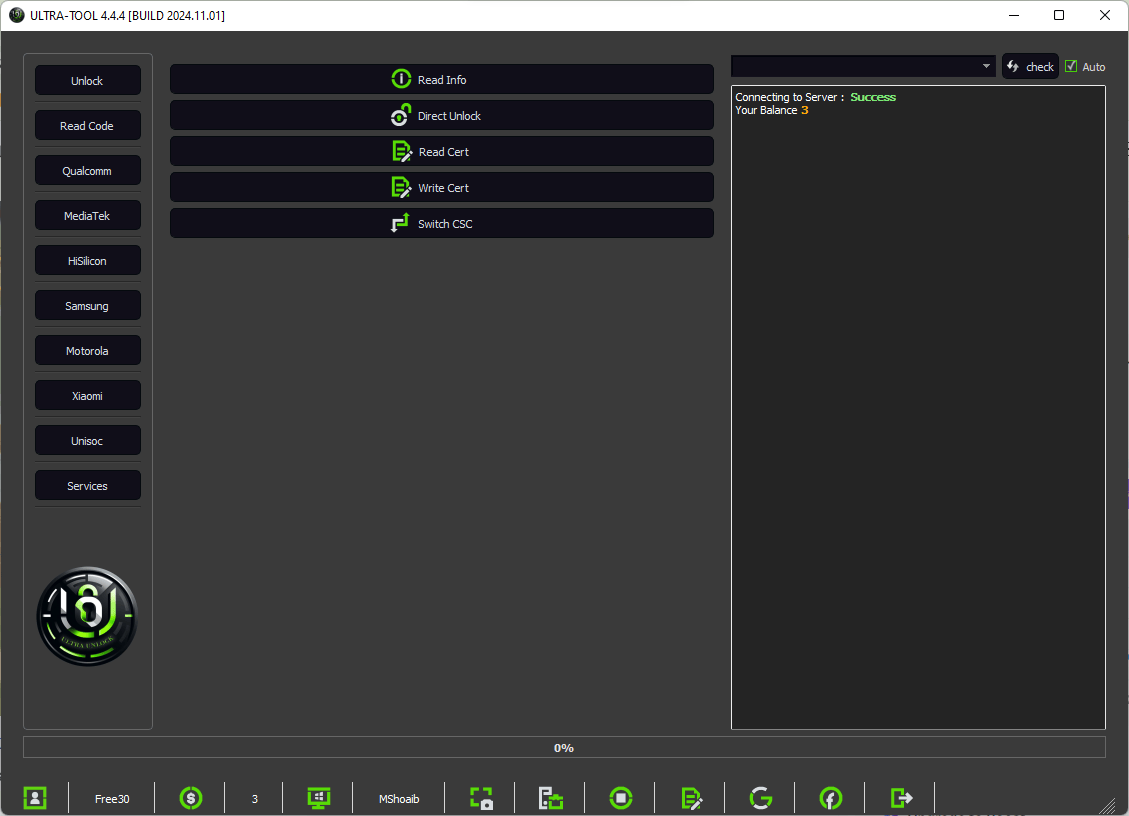Click the Switch CSC arrows icon
This screenshot has width=1129, height=816.
click(x=400, y=223)
